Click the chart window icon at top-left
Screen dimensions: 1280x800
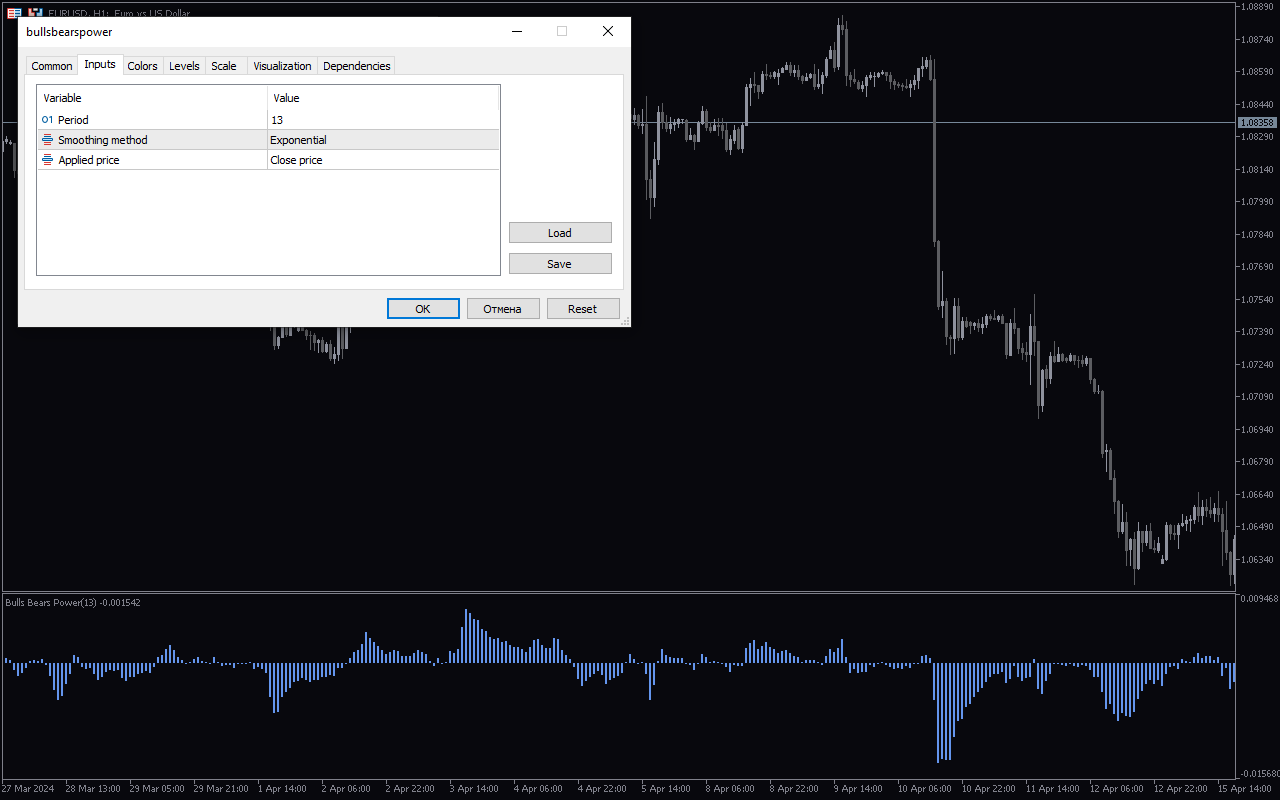(x=14, y=13)
